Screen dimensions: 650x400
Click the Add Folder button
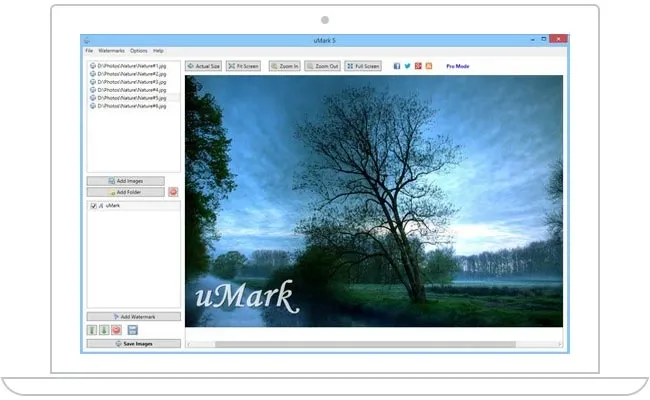126,192
